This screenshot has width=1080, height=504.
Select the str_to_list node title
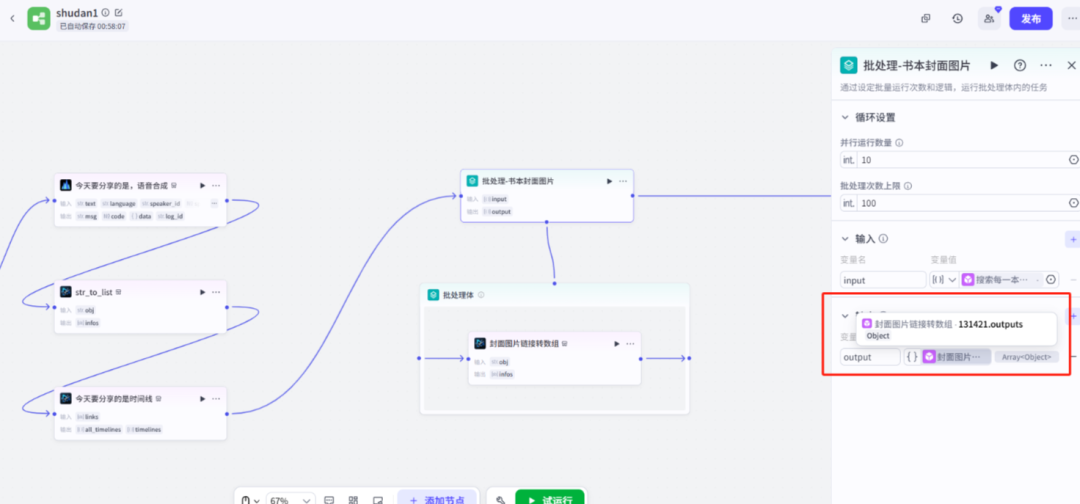(x=94, y=292)
